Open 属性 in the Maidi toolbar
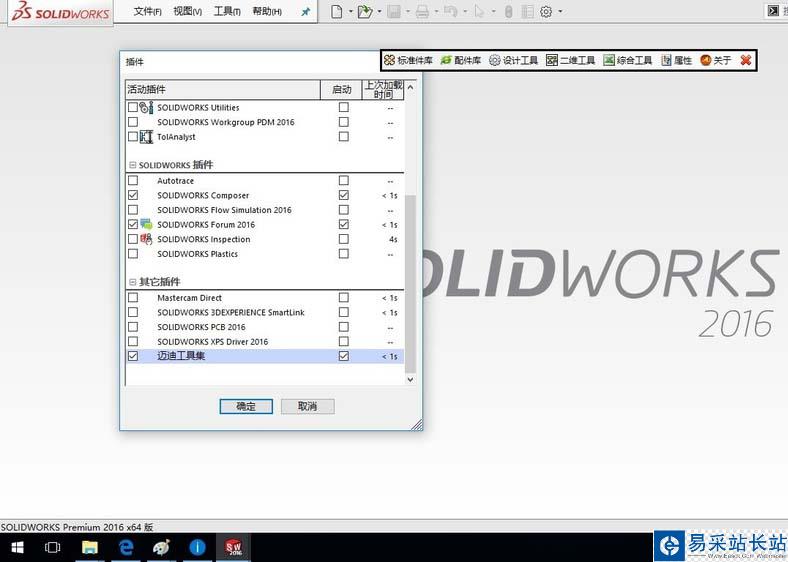The height and width of the screenshot is (562, 788). (677, 60)
